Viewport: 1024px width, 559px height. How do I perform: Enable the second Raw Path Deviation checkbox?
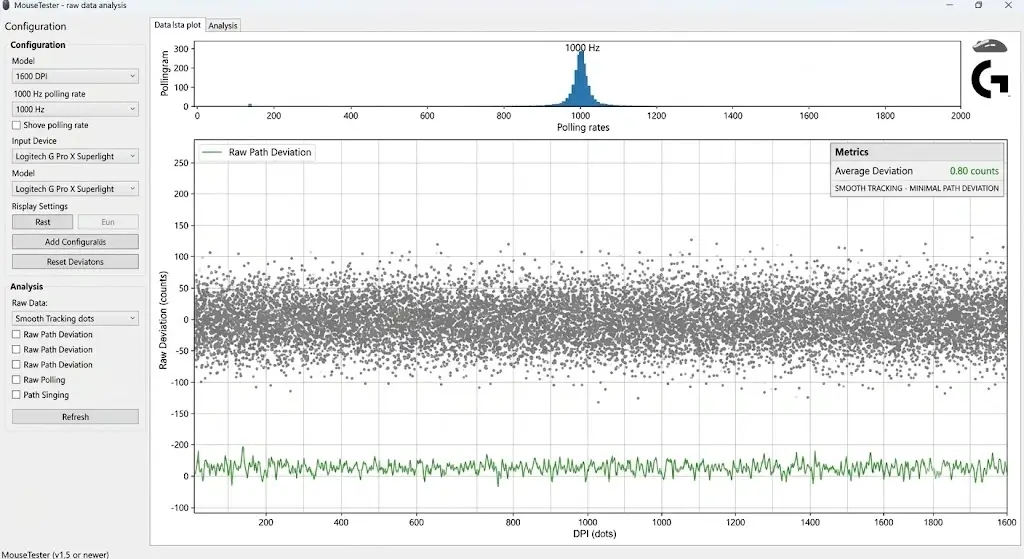coord(16,349)
